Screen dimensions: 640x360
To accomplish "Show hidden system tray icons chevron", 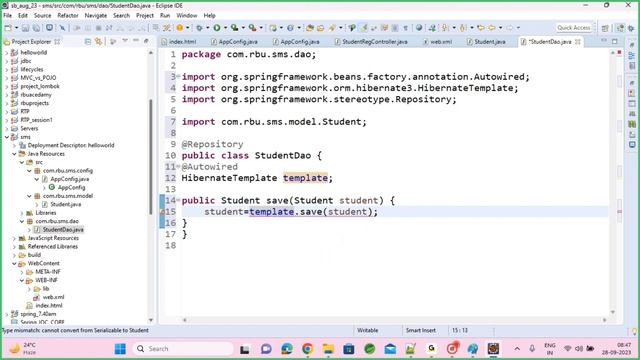I will [517, 349].
